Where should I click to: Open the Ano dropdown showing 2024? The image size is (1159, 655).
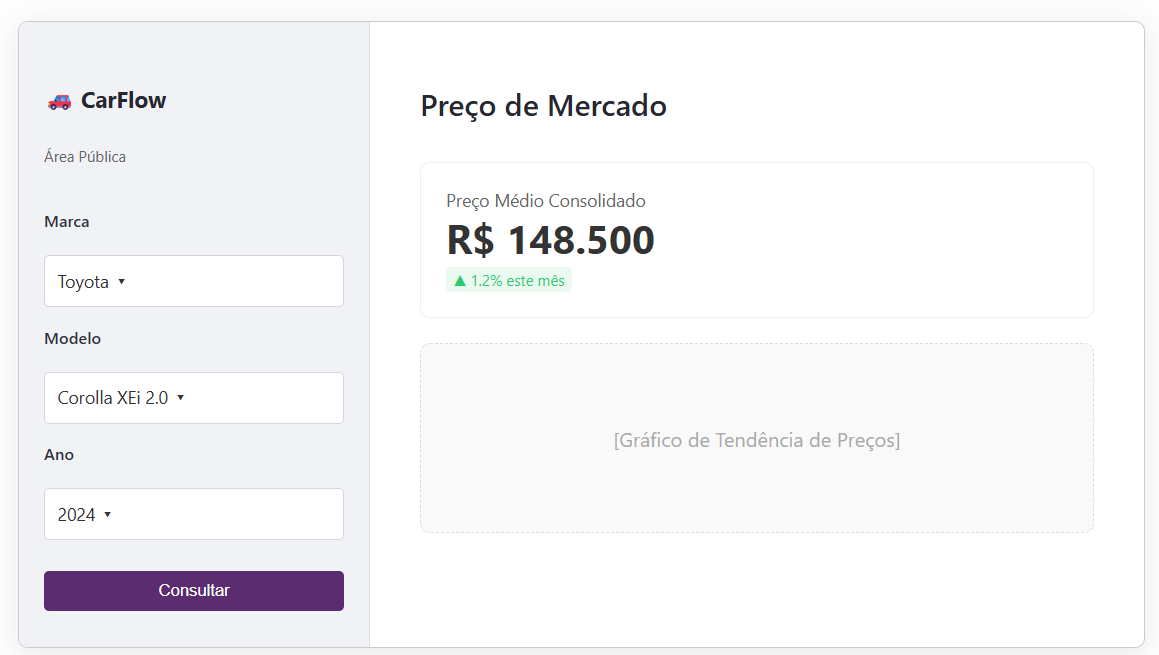[193, 514]
